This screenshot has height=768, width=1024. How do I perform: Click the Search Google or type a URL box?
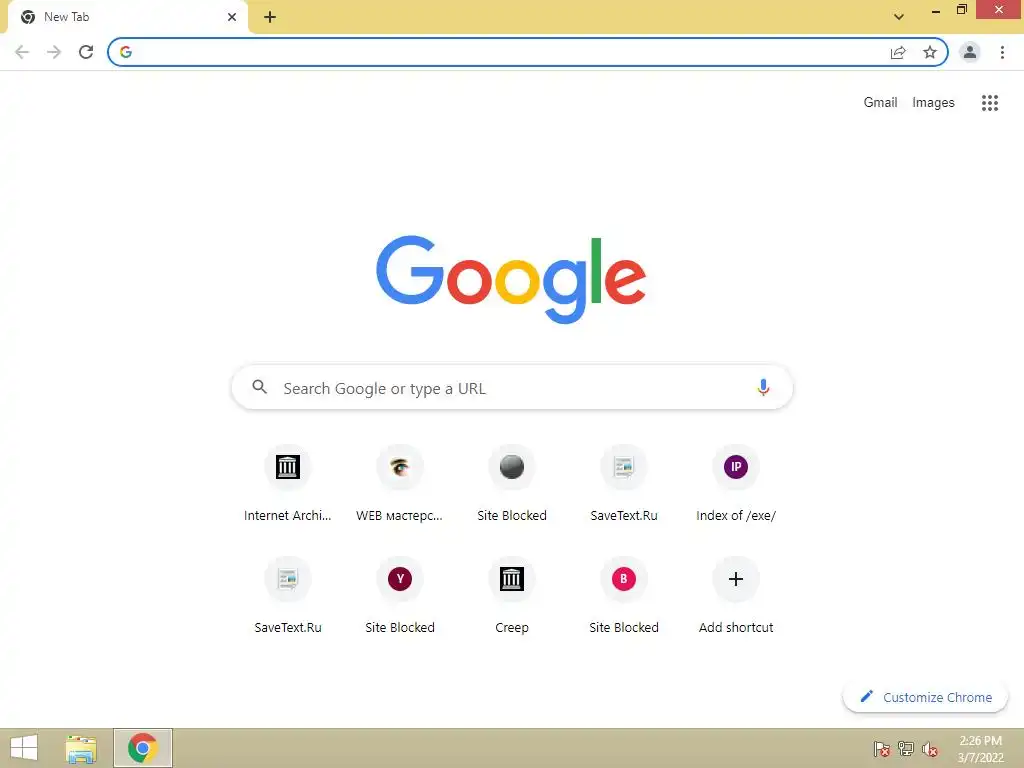pyautogui.click(x=512, y=387)
